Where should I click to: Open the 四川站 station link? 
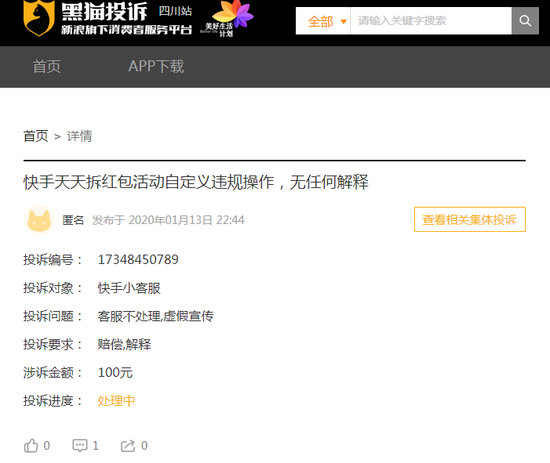point(175,11)
